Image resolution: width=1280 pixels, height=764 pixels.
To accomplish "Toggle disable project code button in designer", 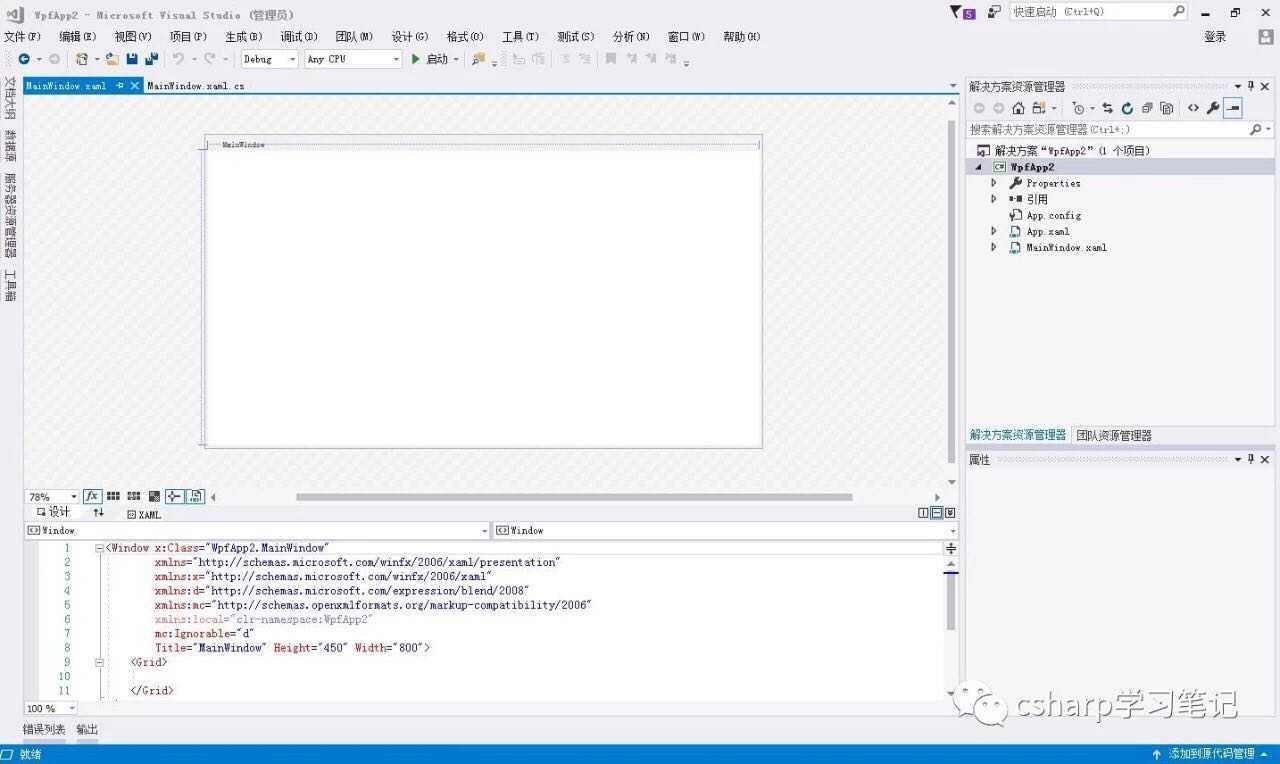I will pos(196,496).
